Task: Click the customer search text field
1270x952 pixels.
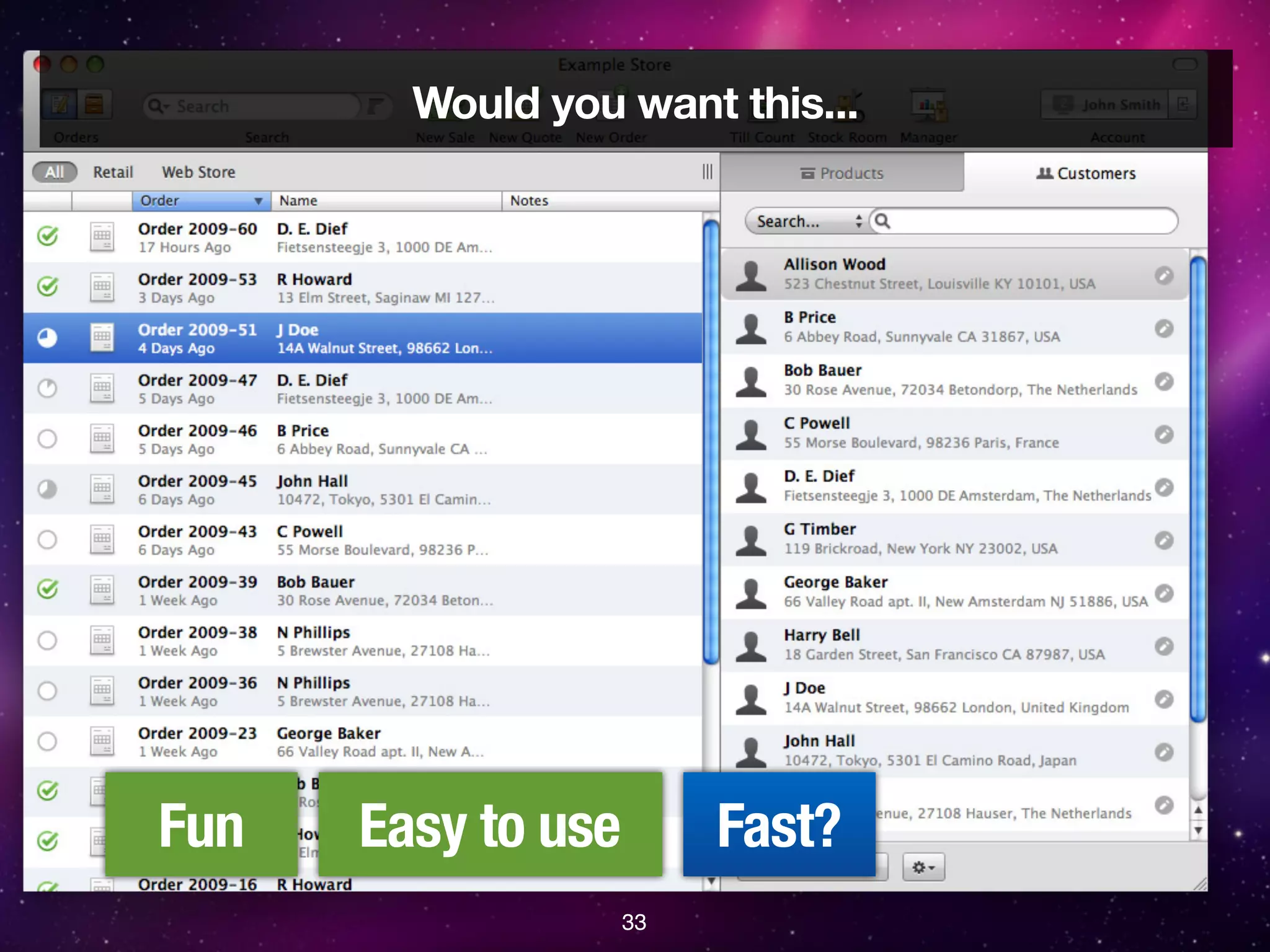Action: (1023, 221)
